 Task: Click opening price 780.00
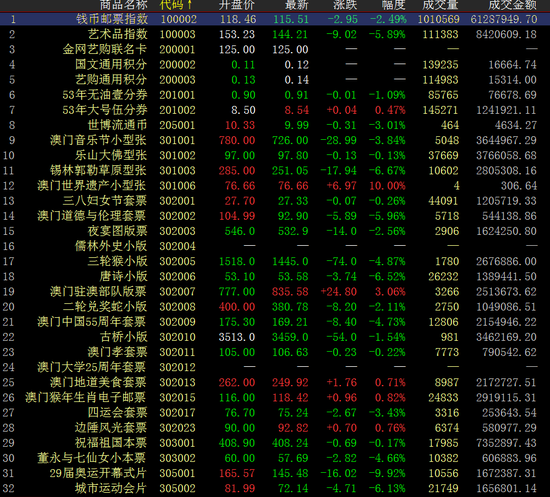click(x=237, y=140)
